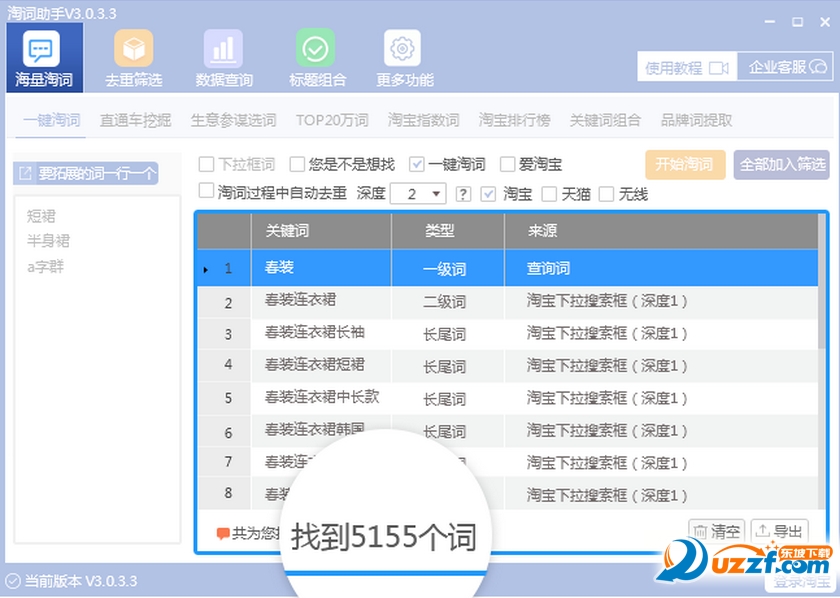Click the 短裙 entry in word list

41,216
